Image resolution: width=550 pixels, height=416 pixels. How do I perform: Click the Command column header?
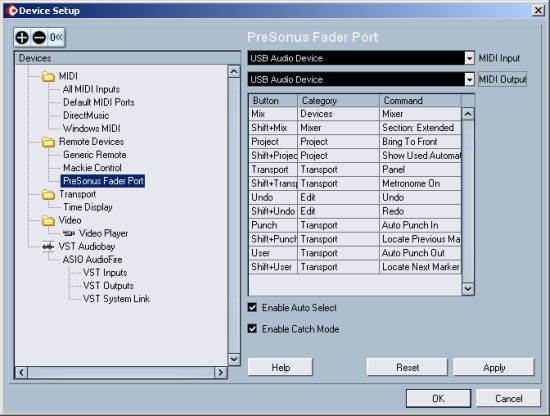[x=420, y=101]
